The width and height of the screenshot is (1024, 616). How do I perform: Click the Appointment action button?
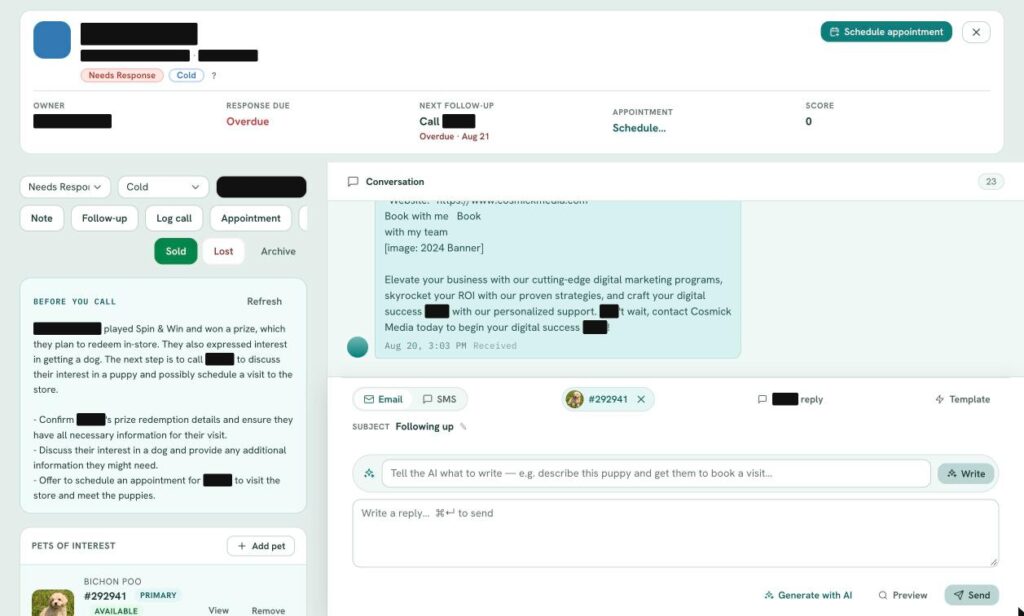pyautogui.click(x=251, y=218)
